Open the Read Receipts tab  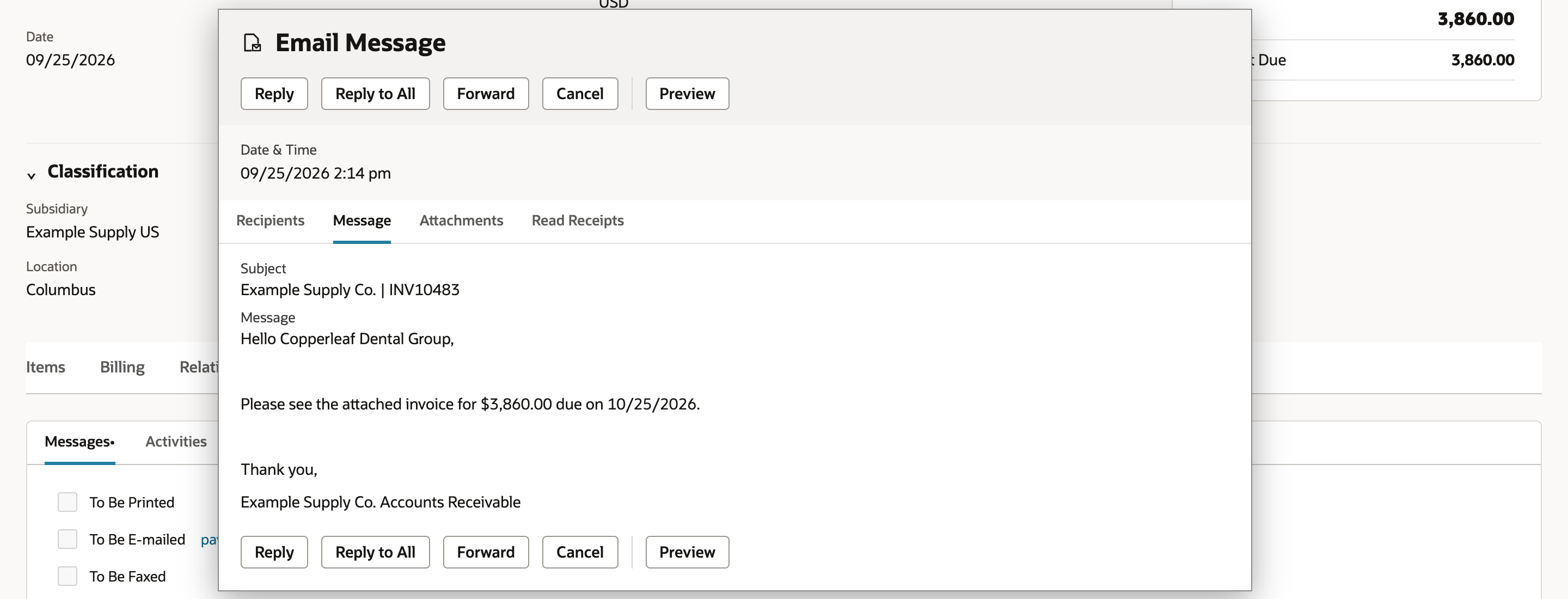coord(578,221)
